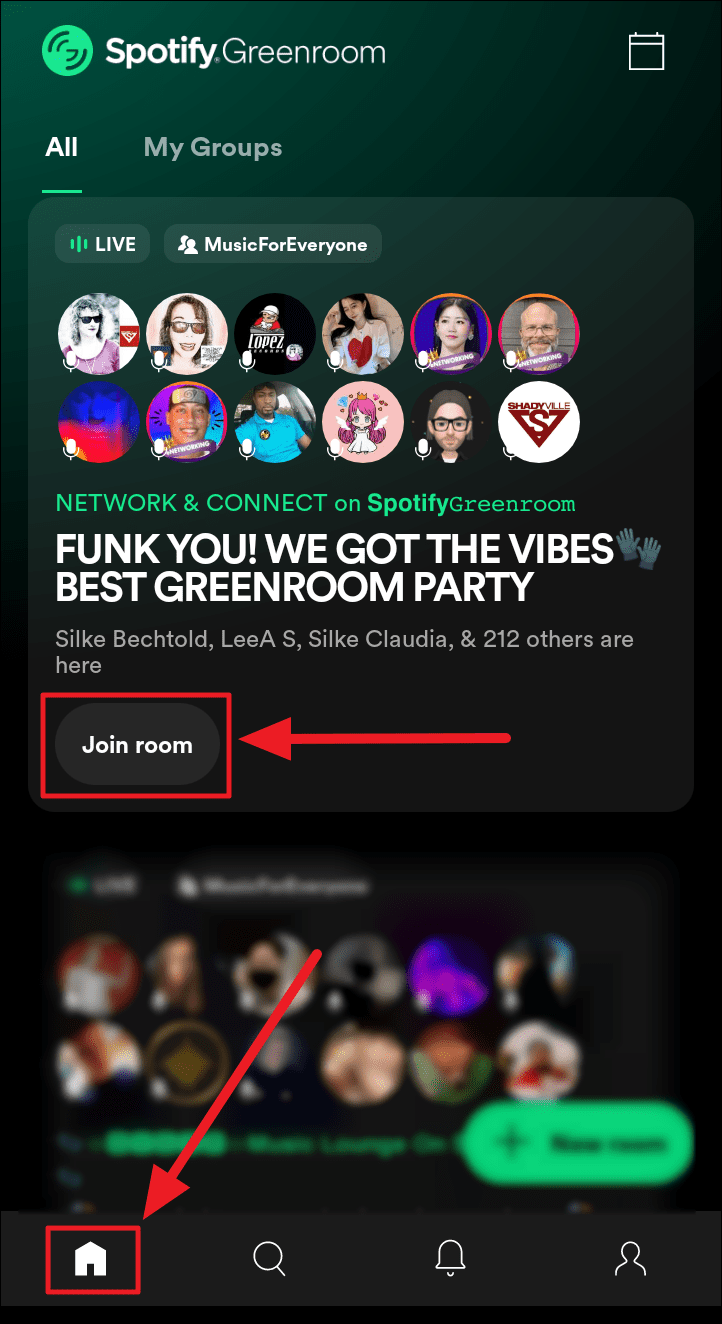
Task: Open the Search magnifier icon
Action: (270, 1258)
